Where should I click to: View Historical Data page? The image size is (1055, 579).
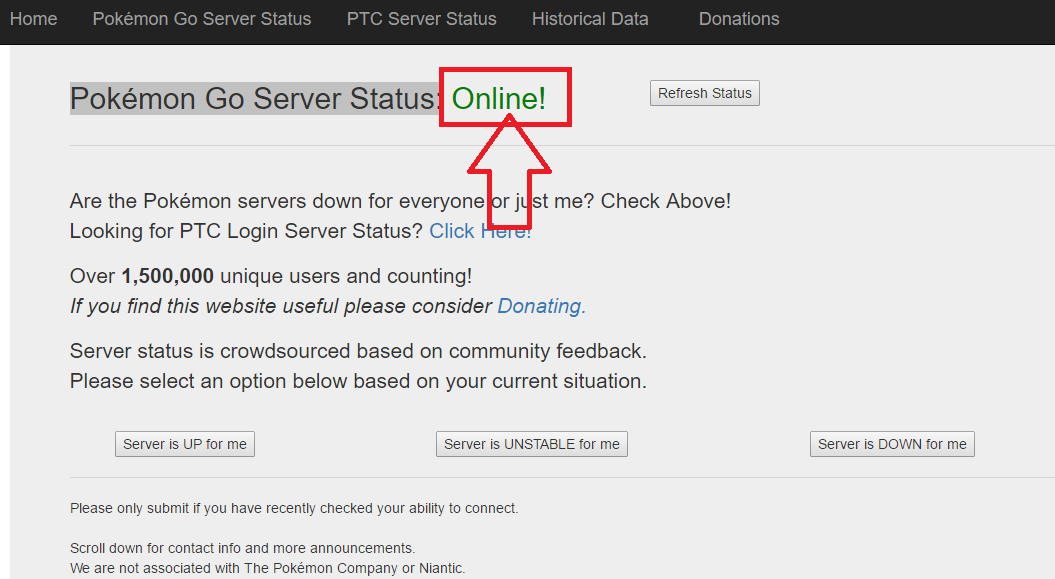(x=590, y=19)
